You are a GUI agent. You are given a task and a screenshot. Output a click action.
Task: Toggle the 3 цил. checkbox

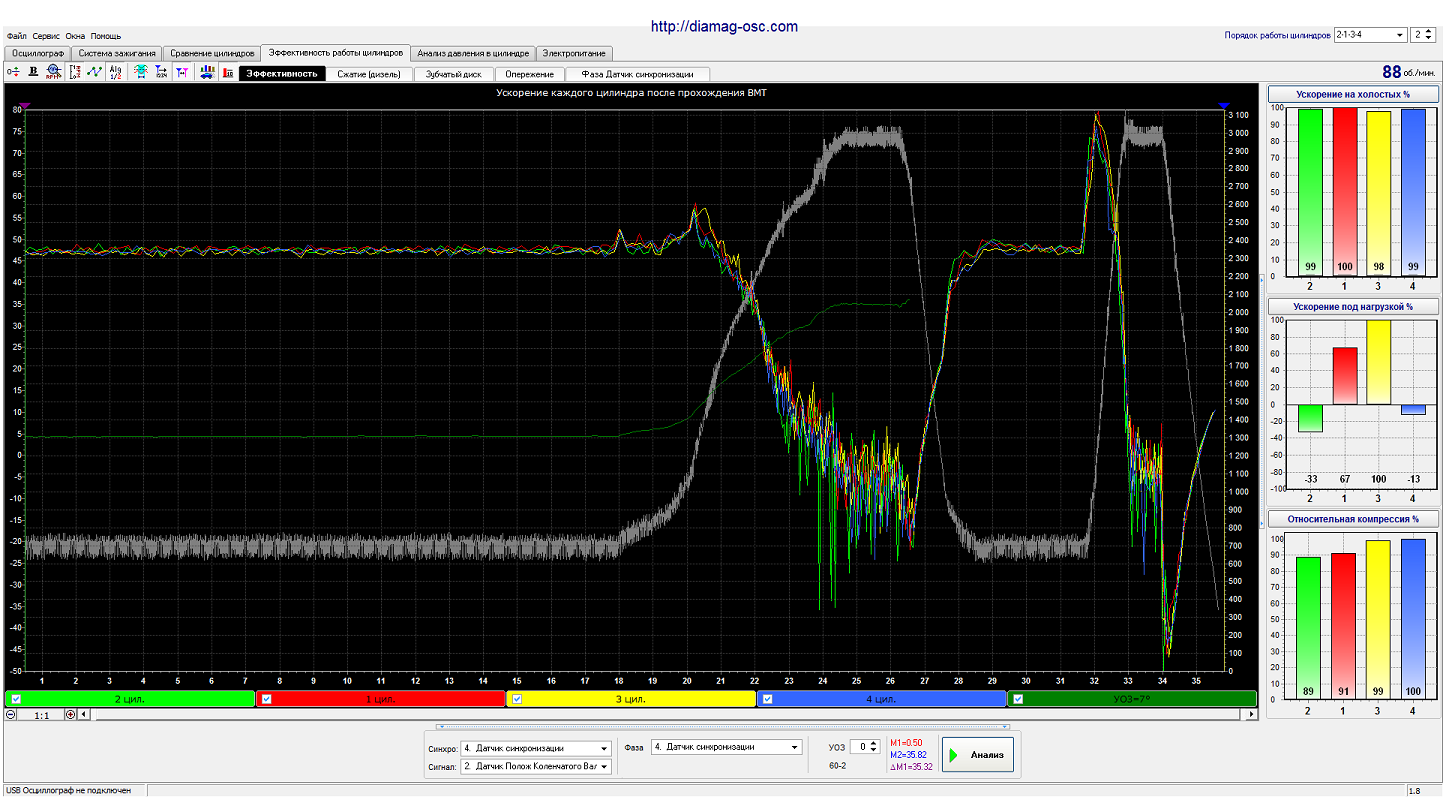(517, 699)
